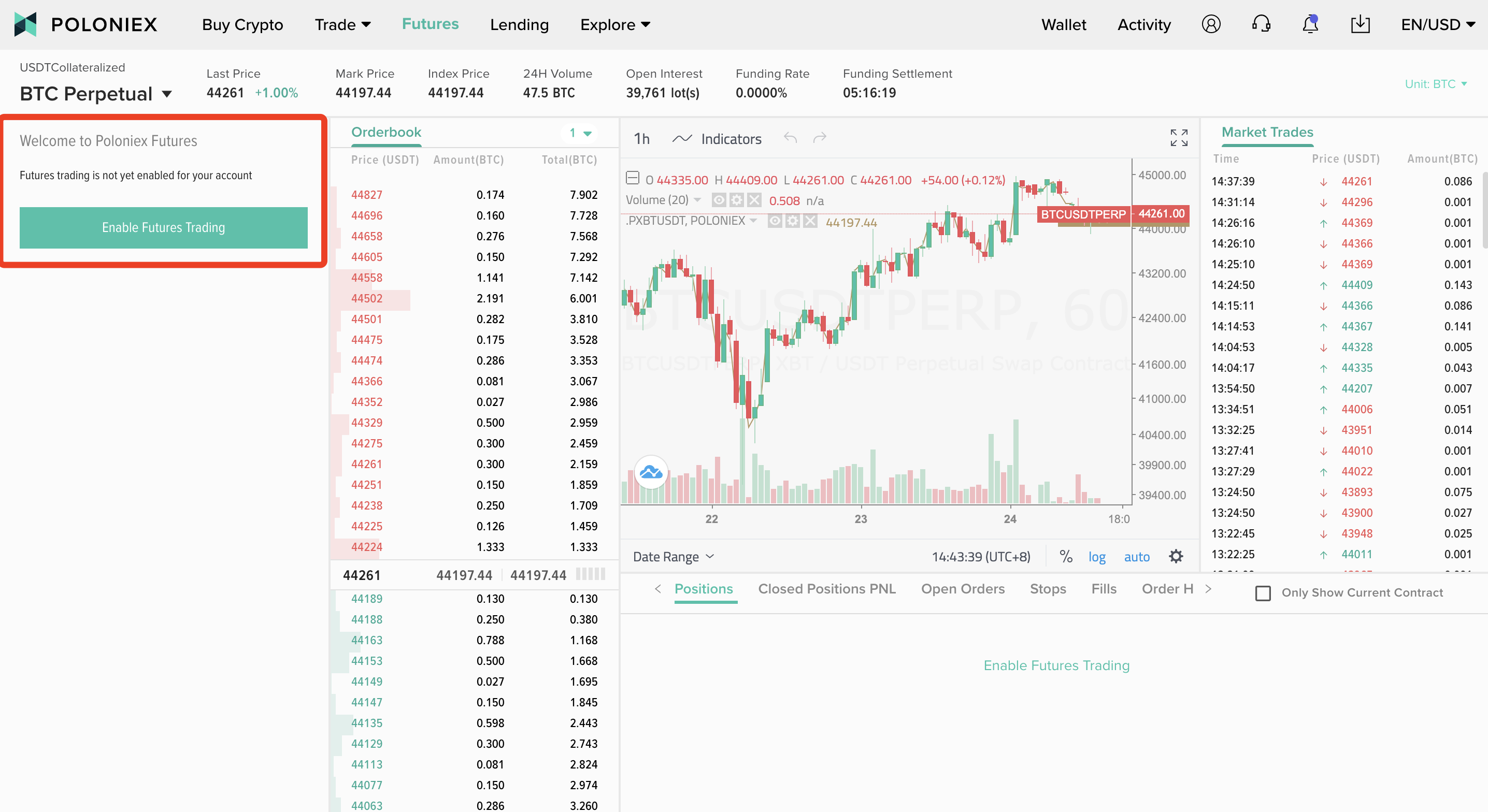Expand BTC Perpetual contract selector
1488x812 pixels.
(x=167, y=94)
